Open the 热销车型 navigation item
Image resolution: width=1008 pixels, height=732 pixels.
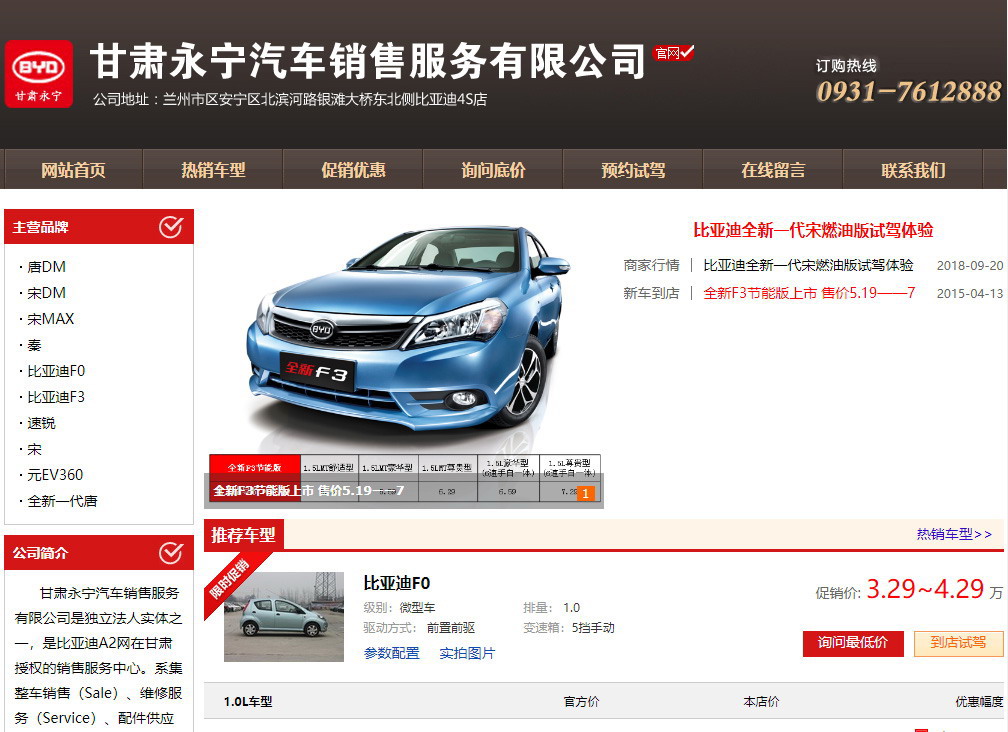coord(213,170)
